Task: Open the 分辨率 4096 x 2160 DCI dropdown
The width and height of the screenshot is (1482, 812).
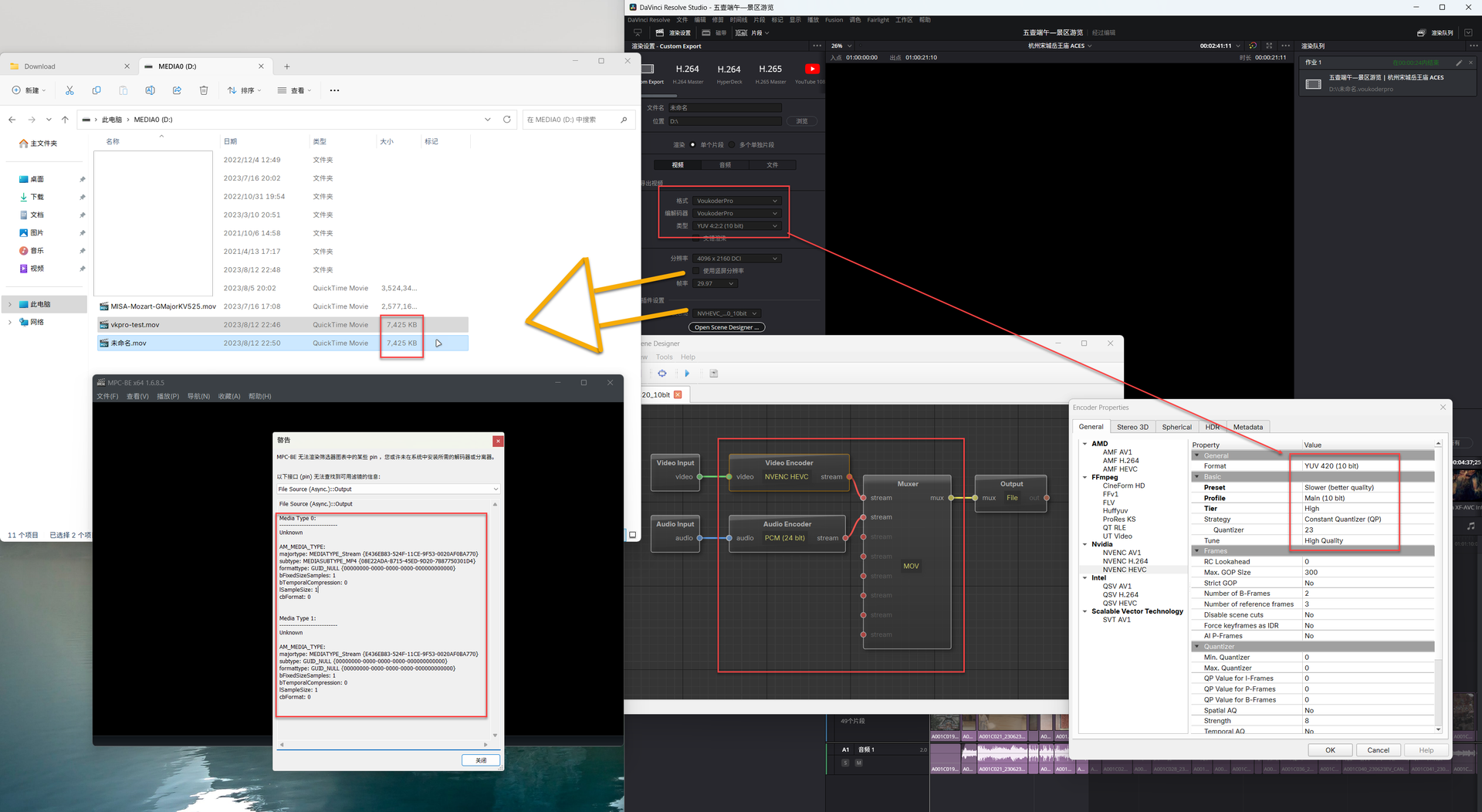Action: pyautogui.click(x=737, y=259)
